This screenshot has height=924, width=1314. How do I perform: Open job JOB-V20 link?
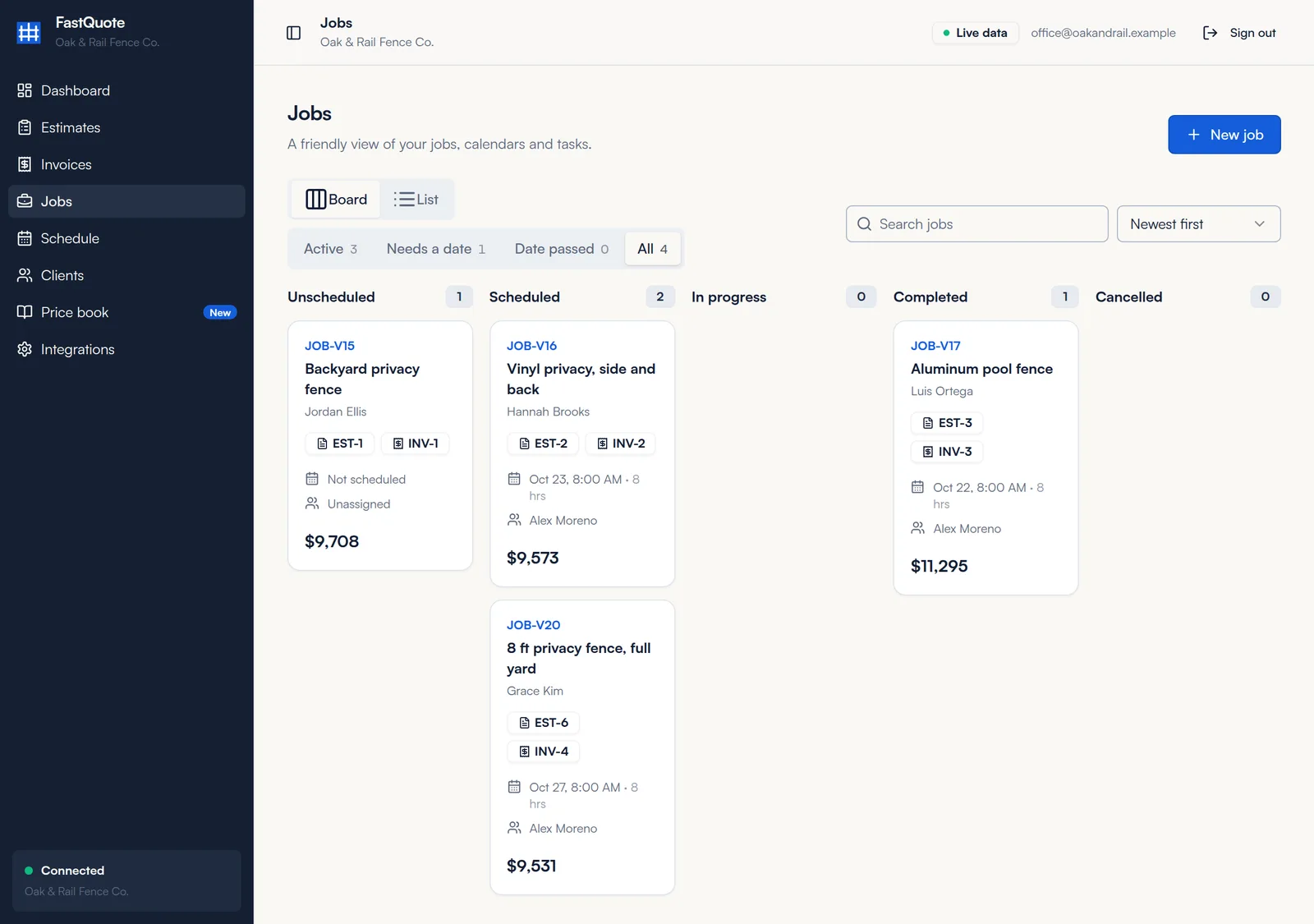pyautogui.click(x=533, y=625)
